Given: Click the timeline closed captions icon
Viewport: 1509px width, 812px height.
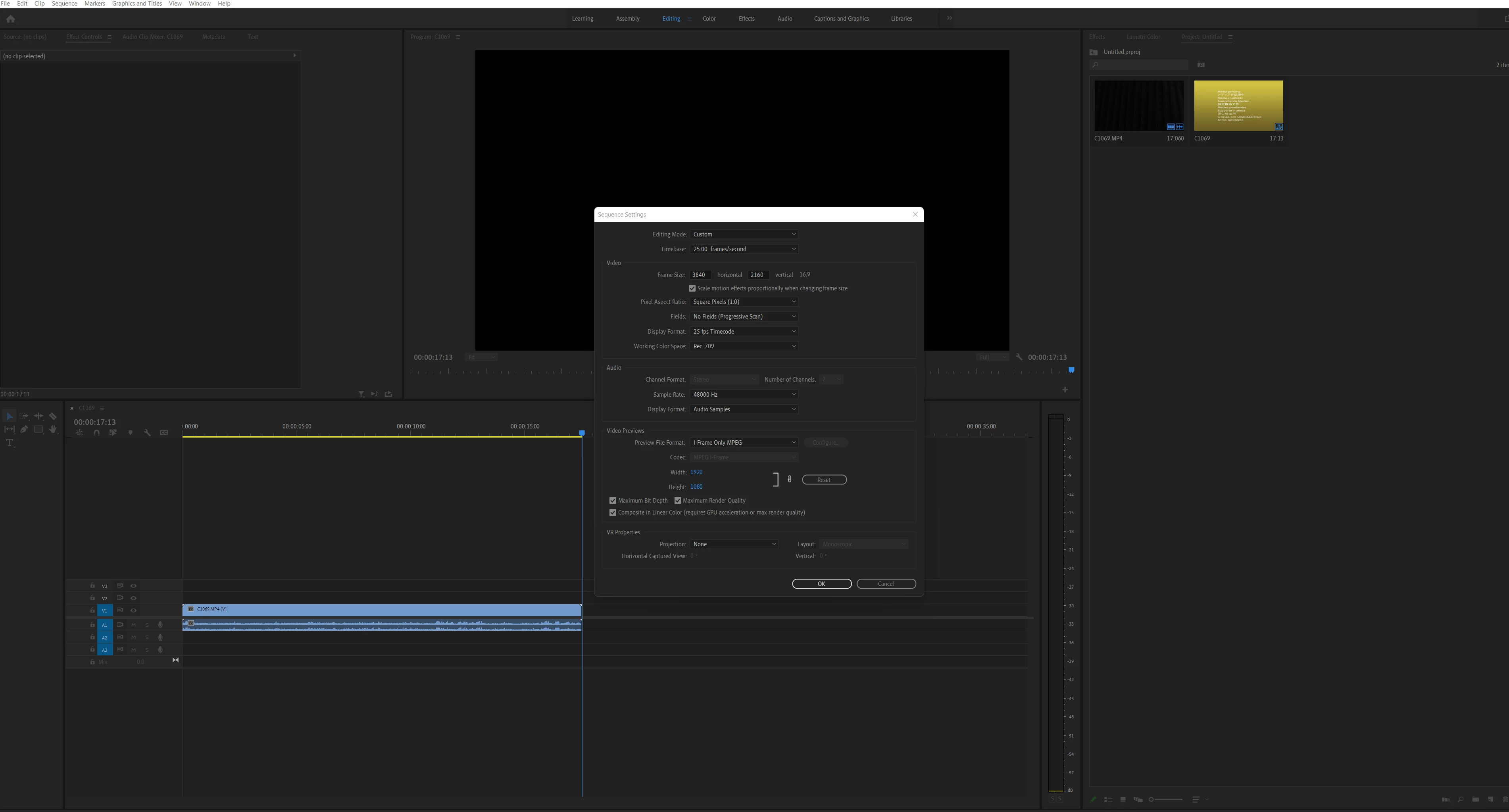Looking at the screenshot, I should tap(164, 433).
